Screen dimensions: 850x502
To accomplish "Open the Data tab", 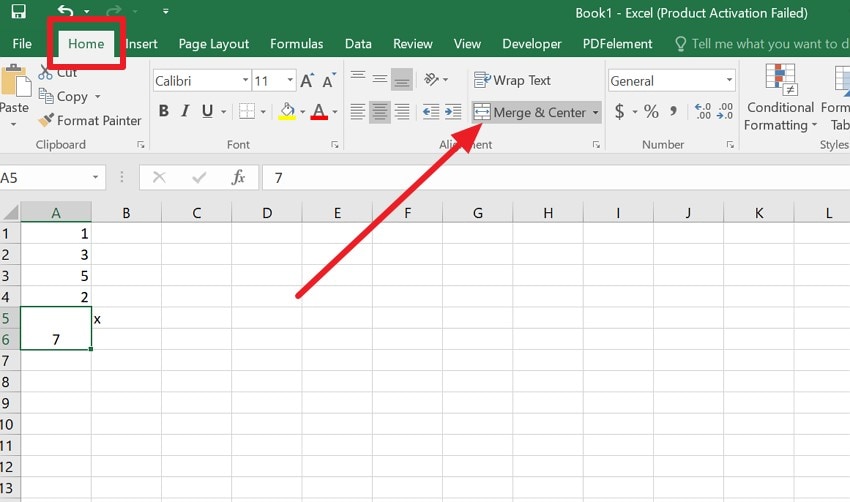I will coord(358,44).
